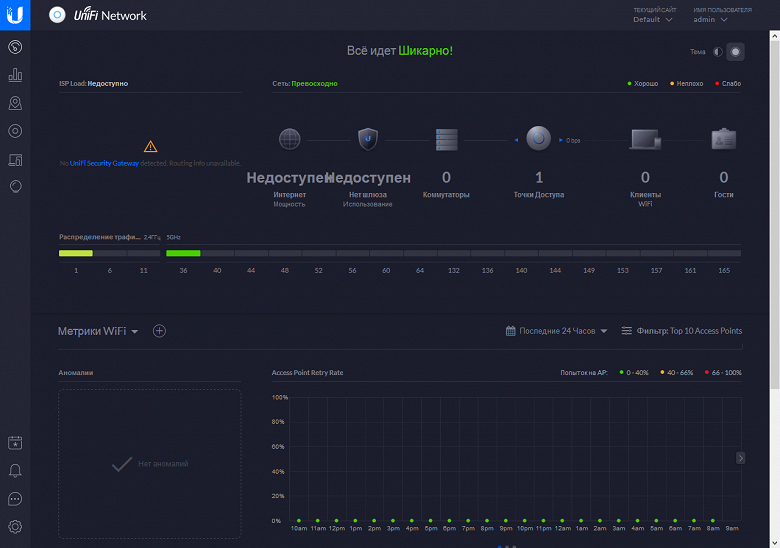
Task: Expand the Default current site dropdown
Action: click(x=653, y=19)
